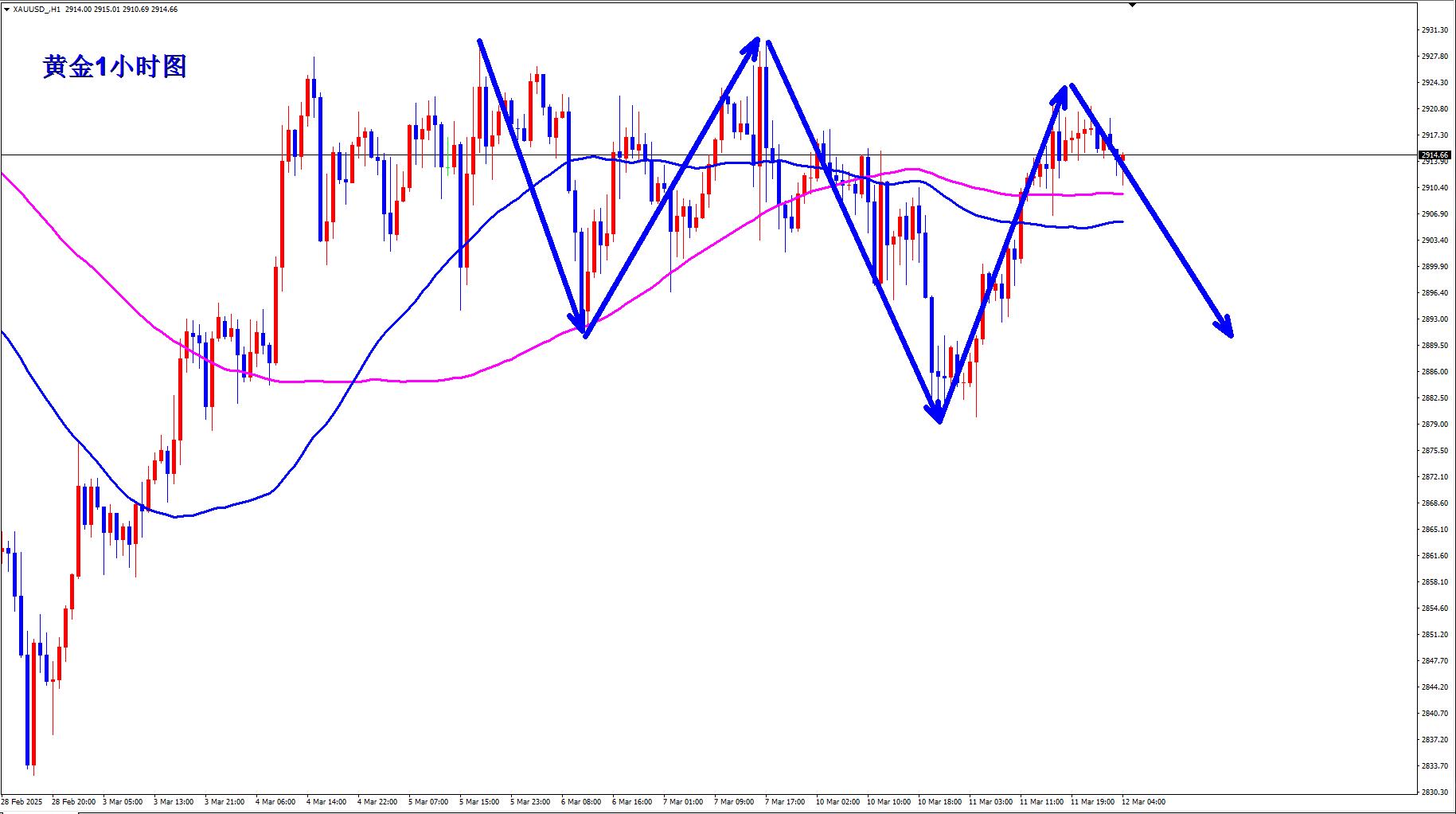
Task: Click the 7 Mar 09:00 time label
Action: point(734,801)
